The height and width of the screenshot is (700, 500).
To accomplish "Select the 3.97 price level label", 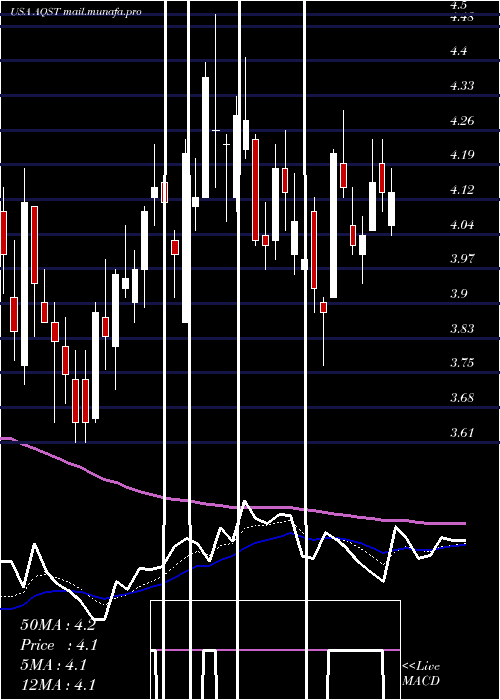I will coord(462,258).
